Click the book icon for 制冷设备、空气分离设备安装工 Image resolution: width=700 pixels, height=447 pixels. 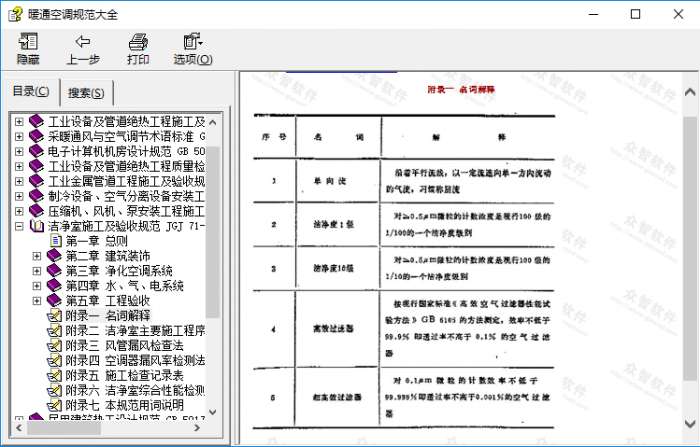pos(36,196)
